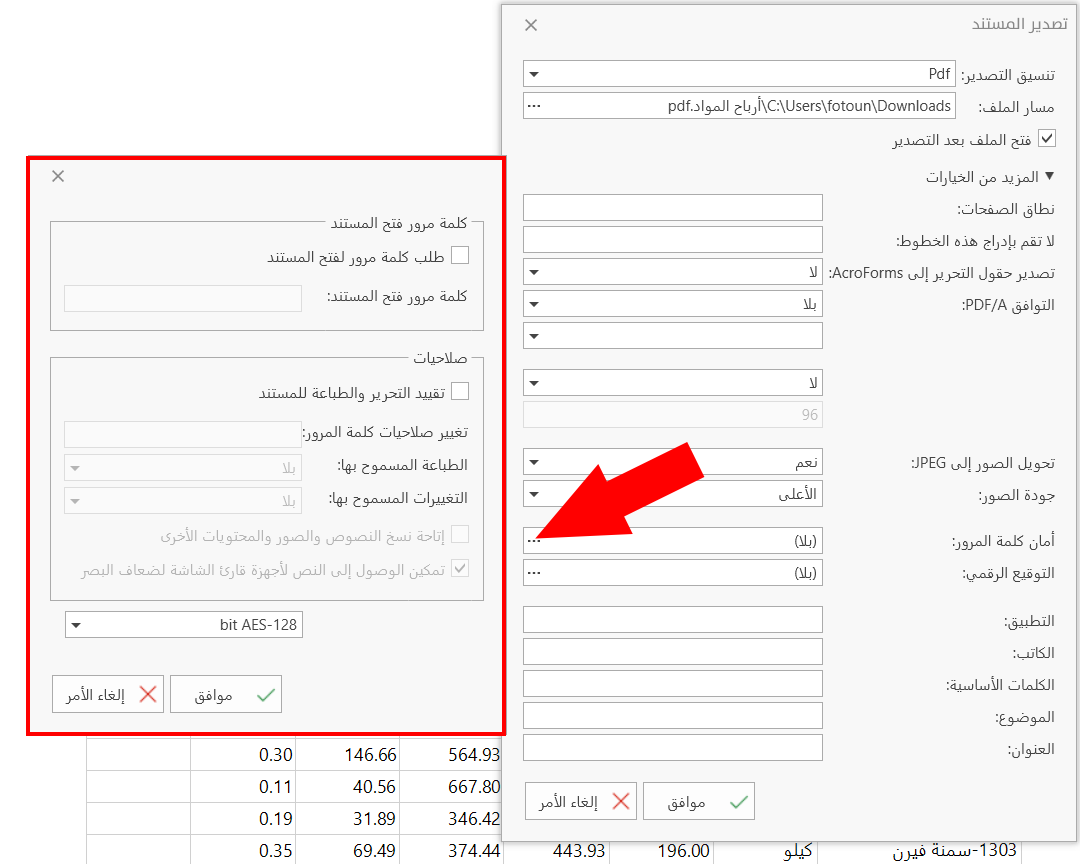The image size is (1080, 864).
Task: Click موافق in the export document dialog
Action: [699, 801]
